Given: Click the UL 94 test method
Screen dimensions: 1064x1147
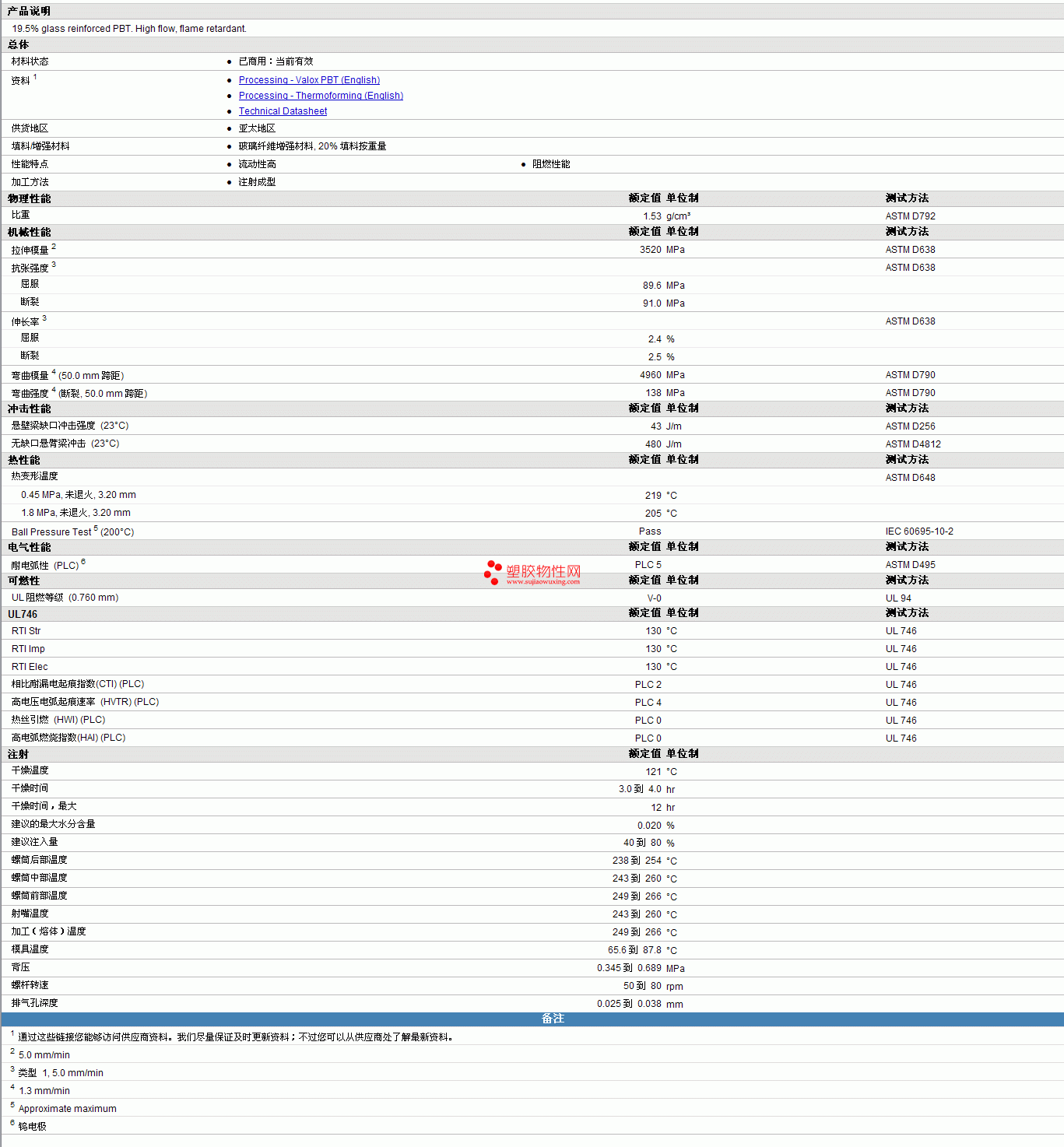Looking at the screenshot, I should 898,598.
